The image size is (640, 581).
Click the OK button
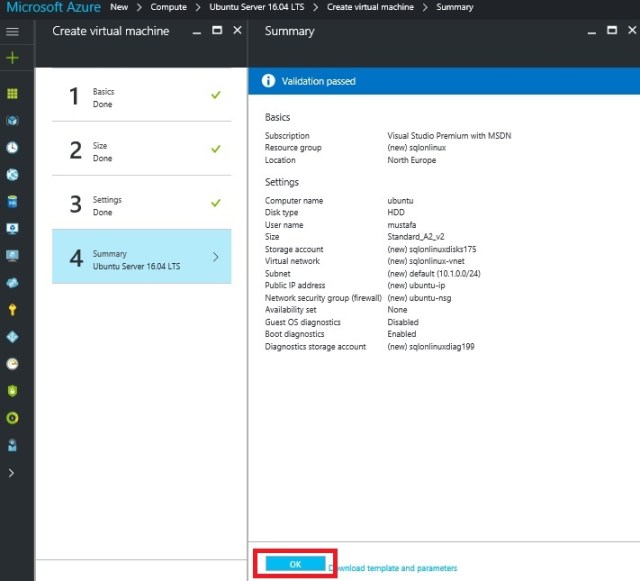click(295, 564)
